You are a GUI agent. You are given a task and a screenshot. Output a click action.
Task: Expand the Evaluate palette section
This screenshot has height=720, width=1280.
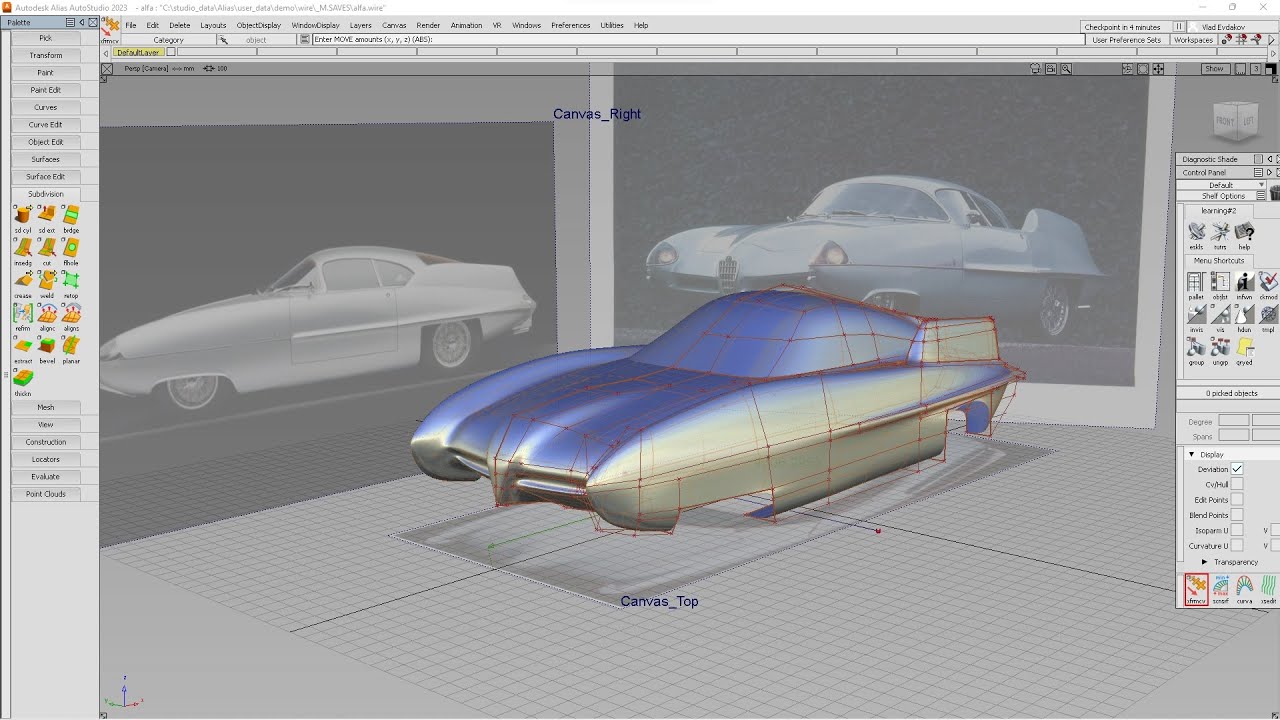coord(45,476)
